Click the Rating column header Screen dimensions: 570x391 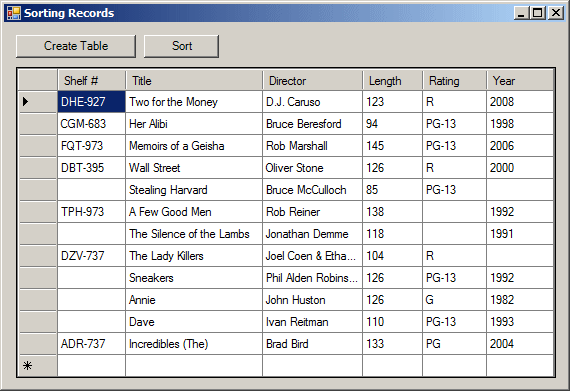click(454, 80)
